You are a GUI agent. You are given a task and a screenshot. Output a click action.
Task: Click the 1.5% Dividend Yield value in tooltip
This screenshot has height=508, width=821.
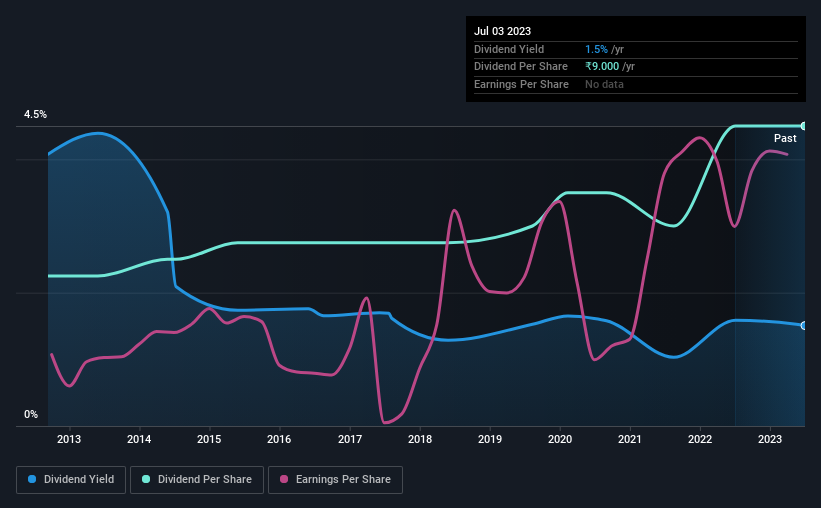coord(596,49)
